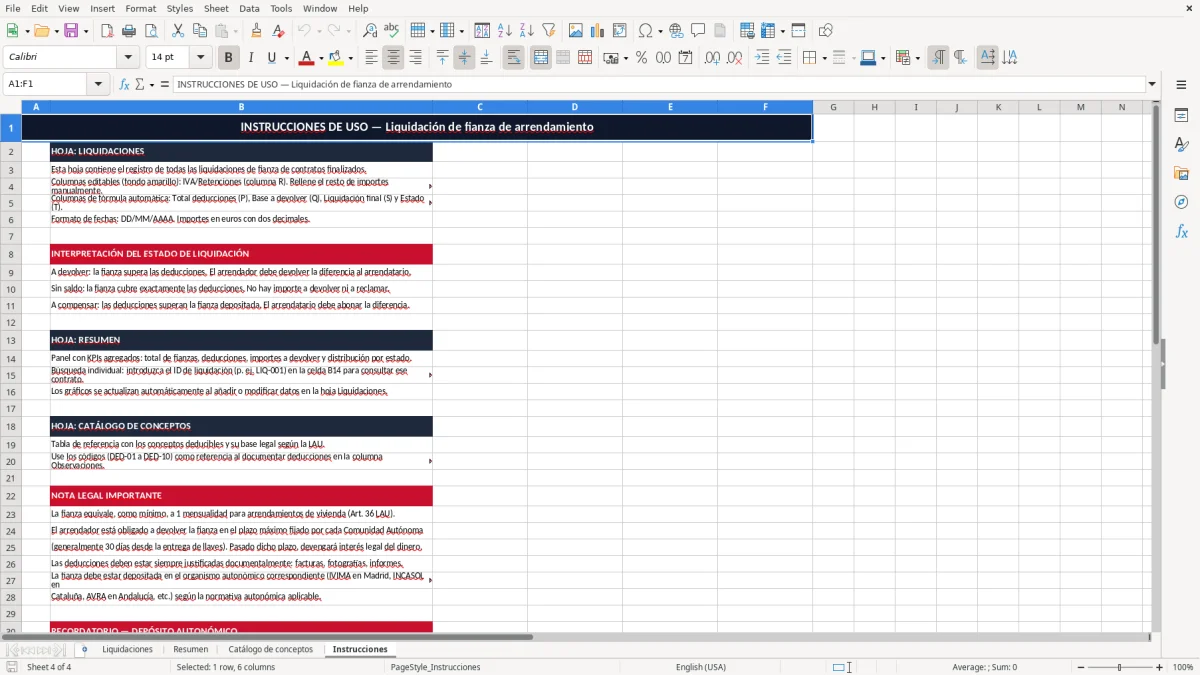
Task: Expand Name Box dropdown
Action: (x=100, y=84)
